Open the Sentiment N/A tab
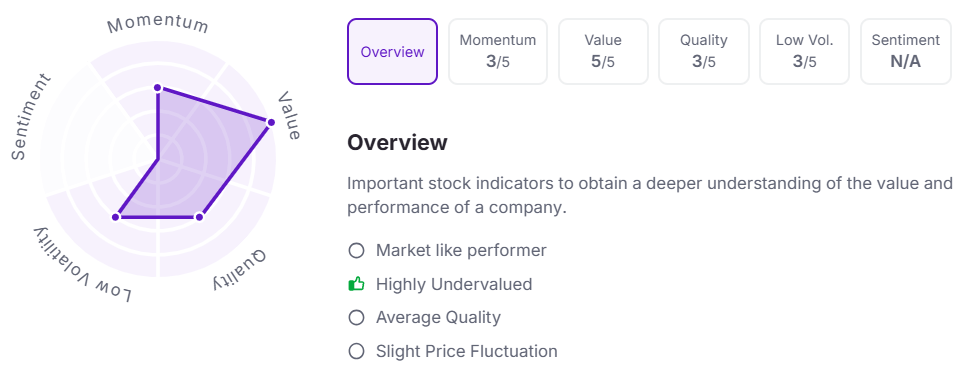The width and height of the screenshot is (960, 367). click(x=906, y=51)
